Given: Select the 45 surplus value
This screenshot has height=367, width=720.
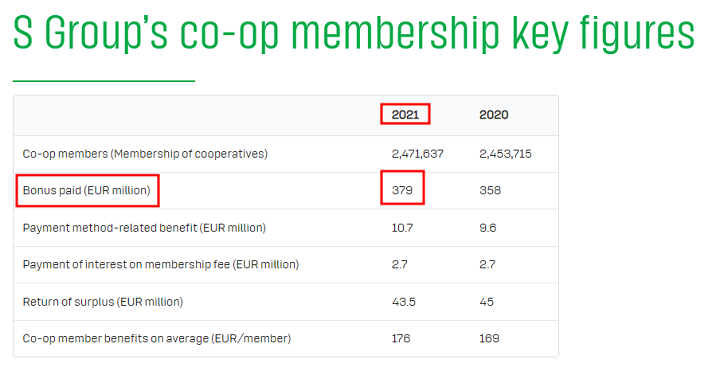Looking at the screenshot, I should pyautogui.click(x=486, y=302).
